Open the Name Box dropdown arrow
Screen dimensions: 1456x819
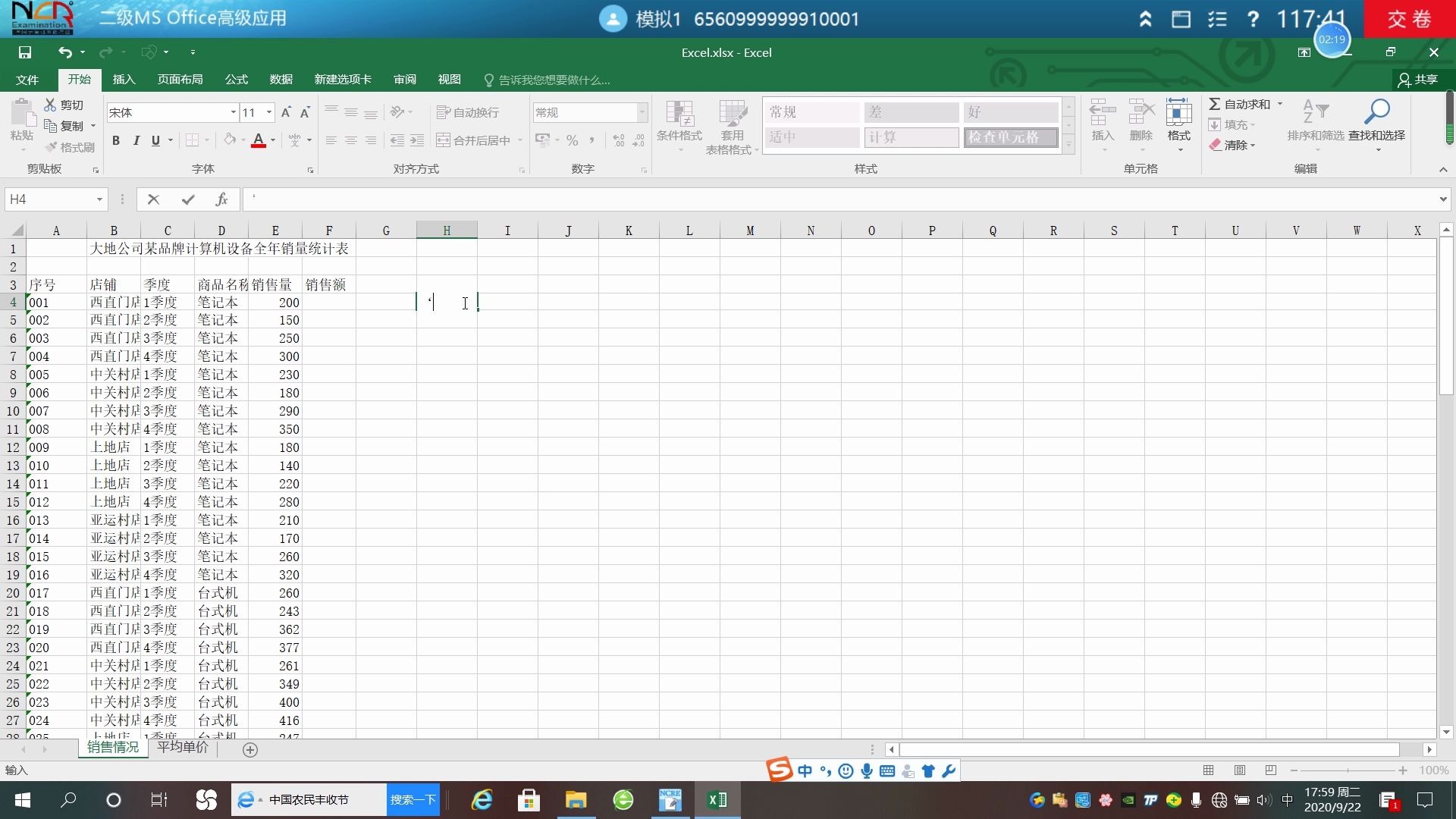[x=99, y=199]
